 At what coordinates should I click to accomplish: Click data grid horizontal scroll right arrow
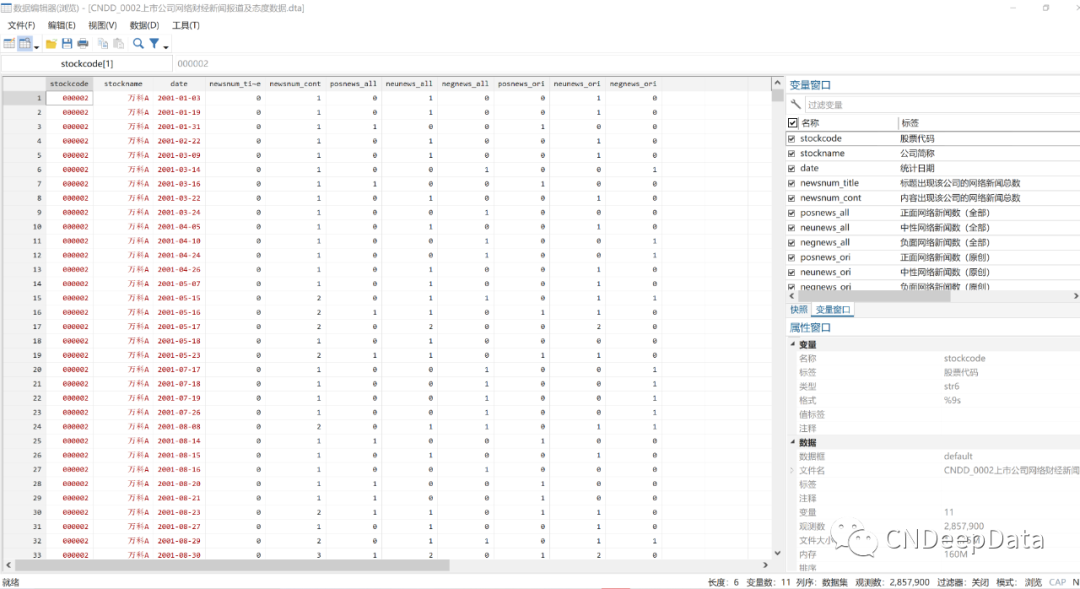(765, 565)
